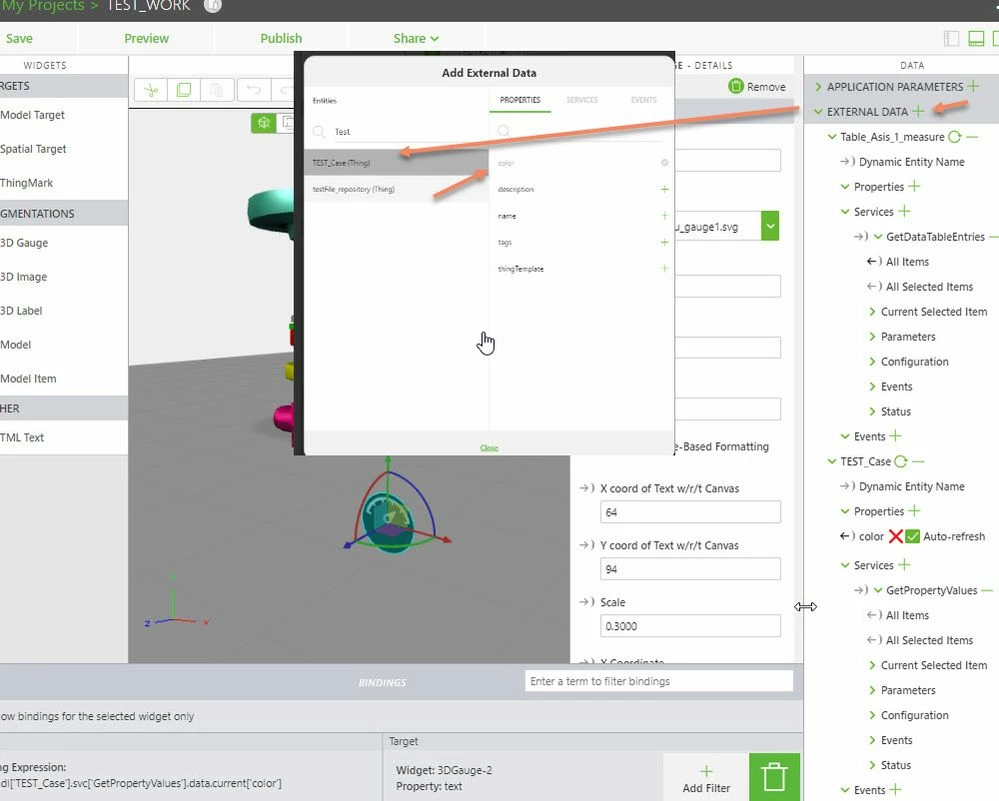Add an Application Parameter with plus icon
This screenshot has width=999, height=801.
(973, 86)
